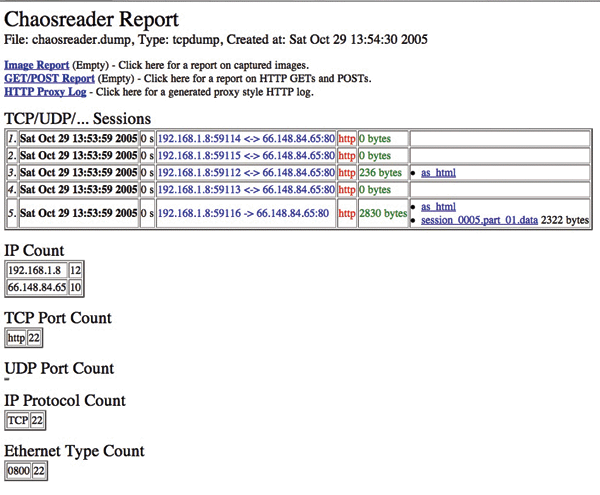Open as_html link in session 5 row

point(440,207)
